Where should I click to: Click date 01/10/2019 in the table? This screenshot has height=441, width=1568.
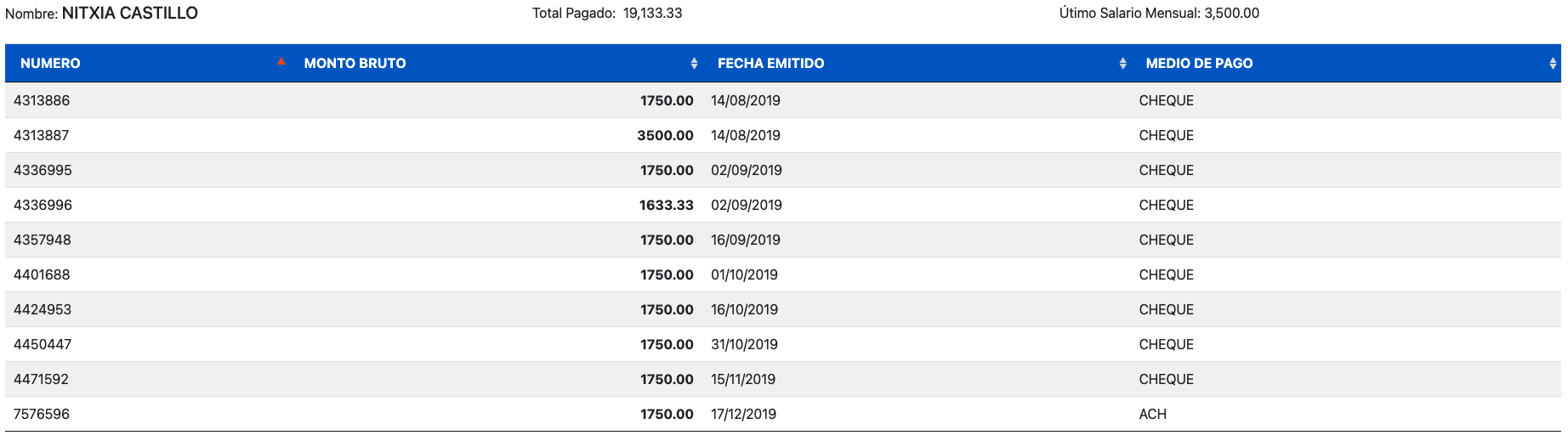pyautogui.click(x=744, y=274)
